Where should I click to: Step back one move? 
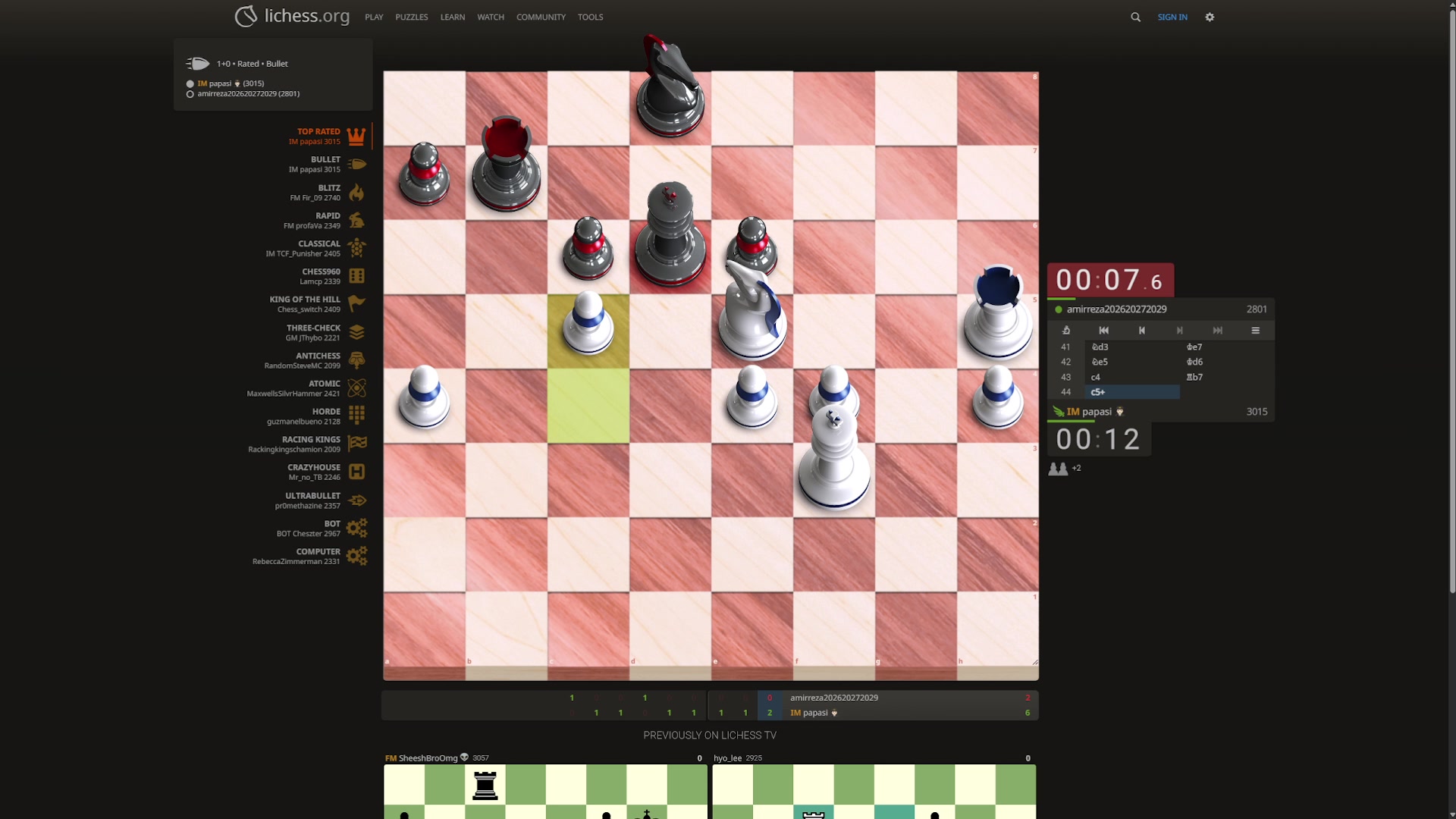pyautogui.click(x=1142, y=331)
